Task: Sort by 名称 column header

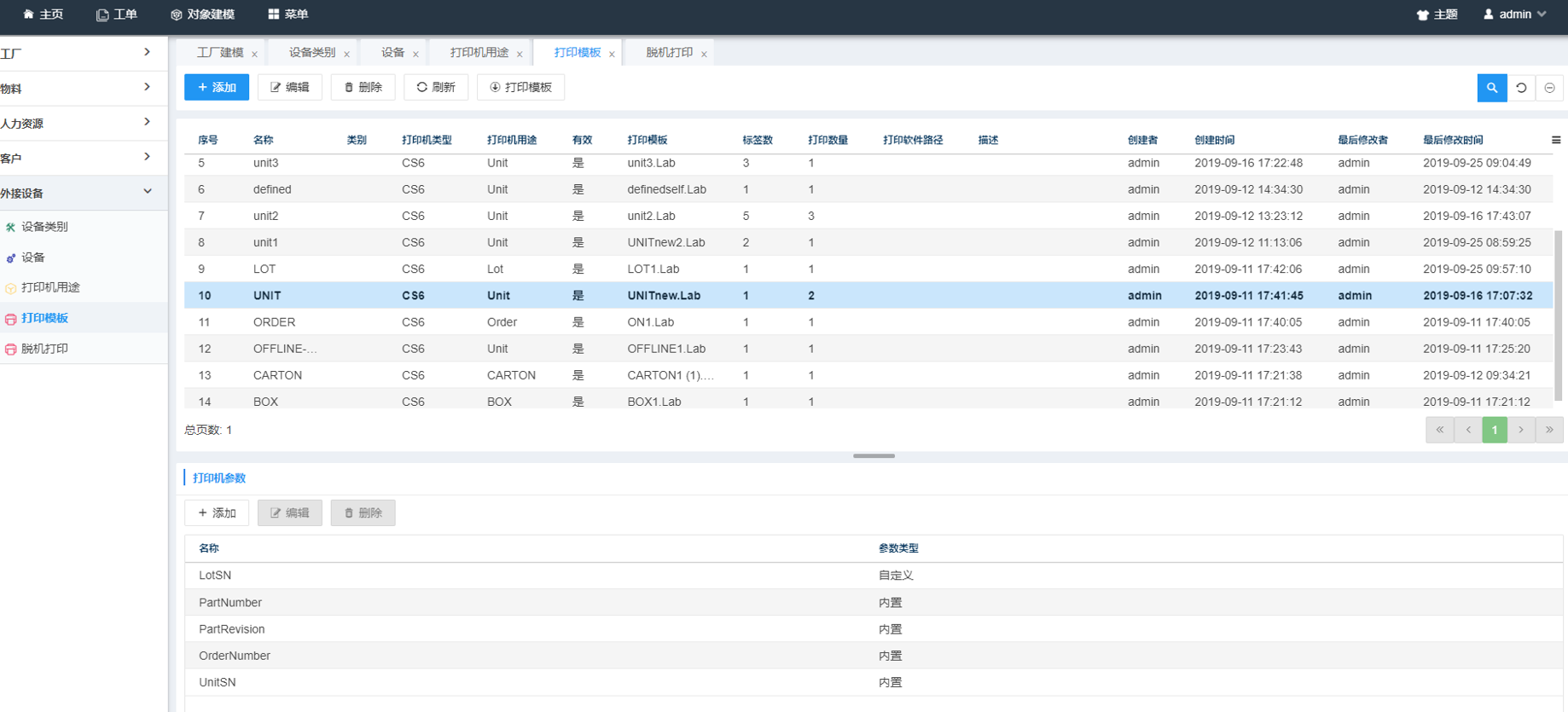Action: [x=263, y=140]
